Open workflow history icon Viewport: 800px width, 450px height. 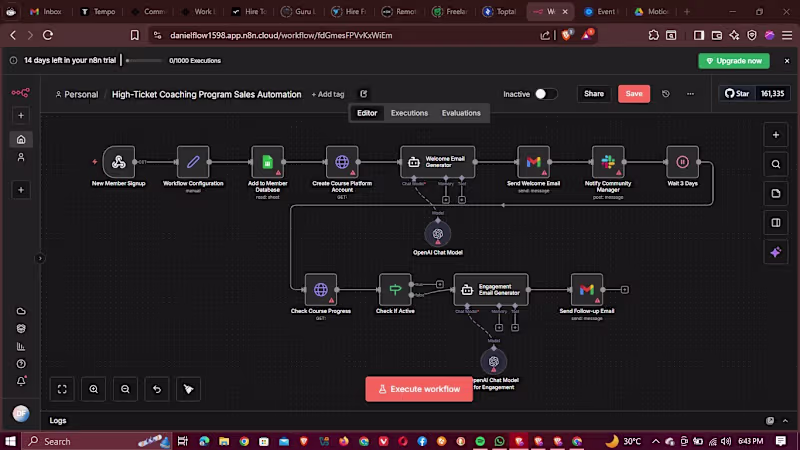(666, 94)
